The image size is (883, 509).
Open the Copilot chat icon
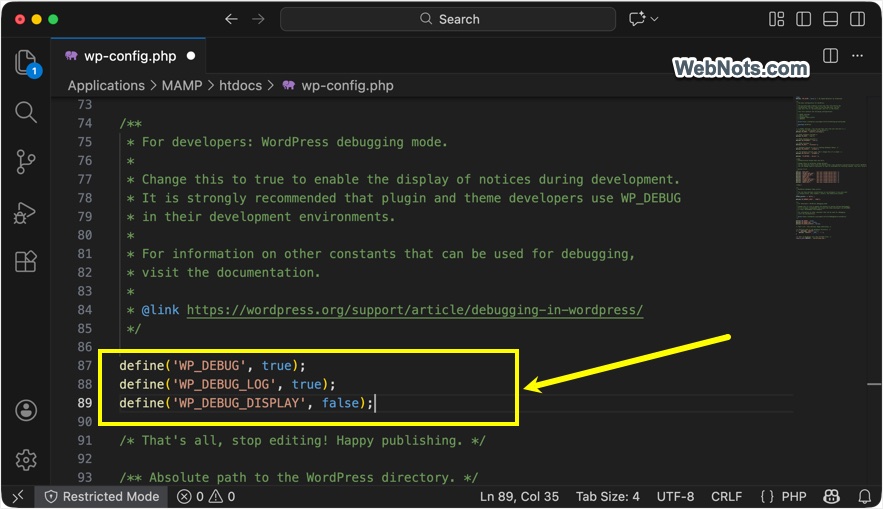pyautogui.click(x=637, y=19)
